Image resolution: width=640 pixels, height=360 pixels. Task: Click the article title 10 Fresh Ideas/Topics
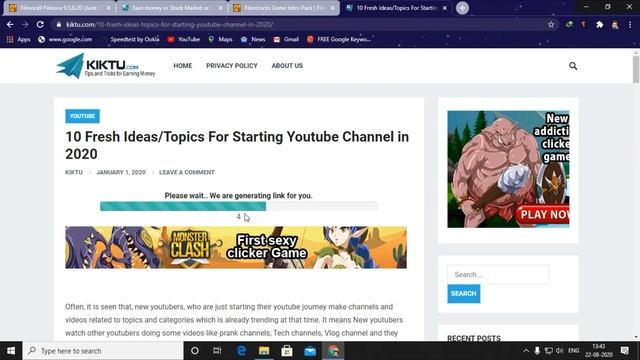click(x=237, y=145)
